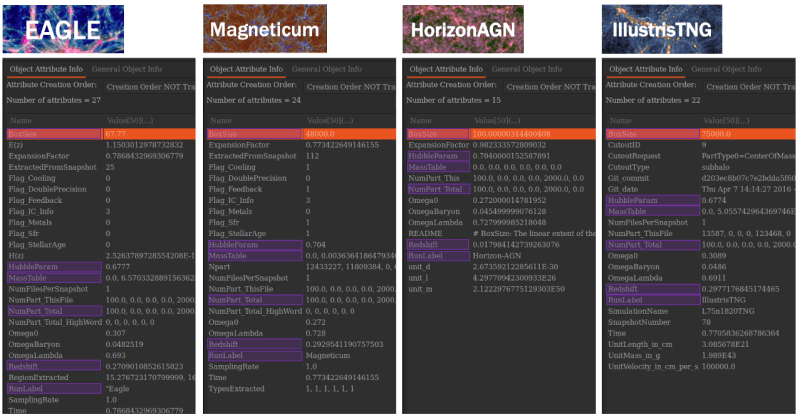This screenshot has height=417, width=800.
Task: Select the Magneticum banner image
Action: [265, 29]
